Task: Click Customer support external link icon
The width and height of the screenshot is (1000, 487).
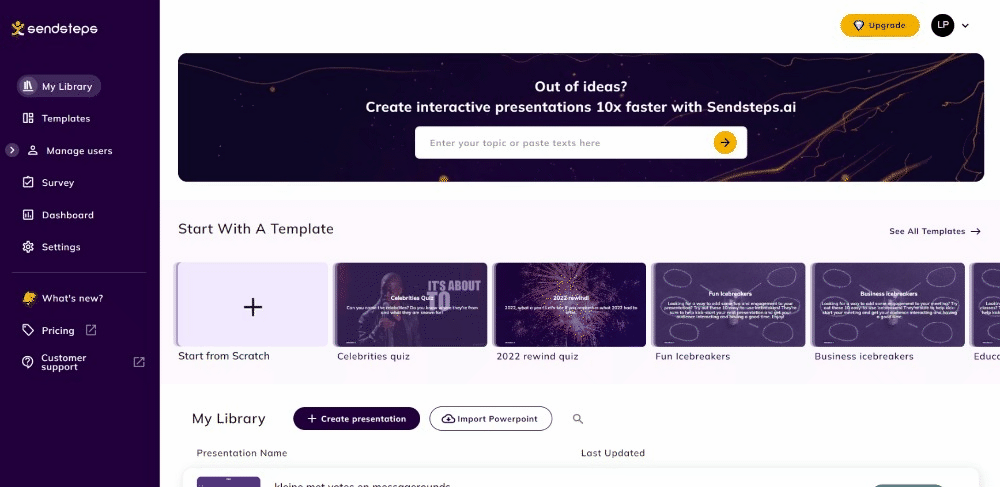Action: [139, 362]
